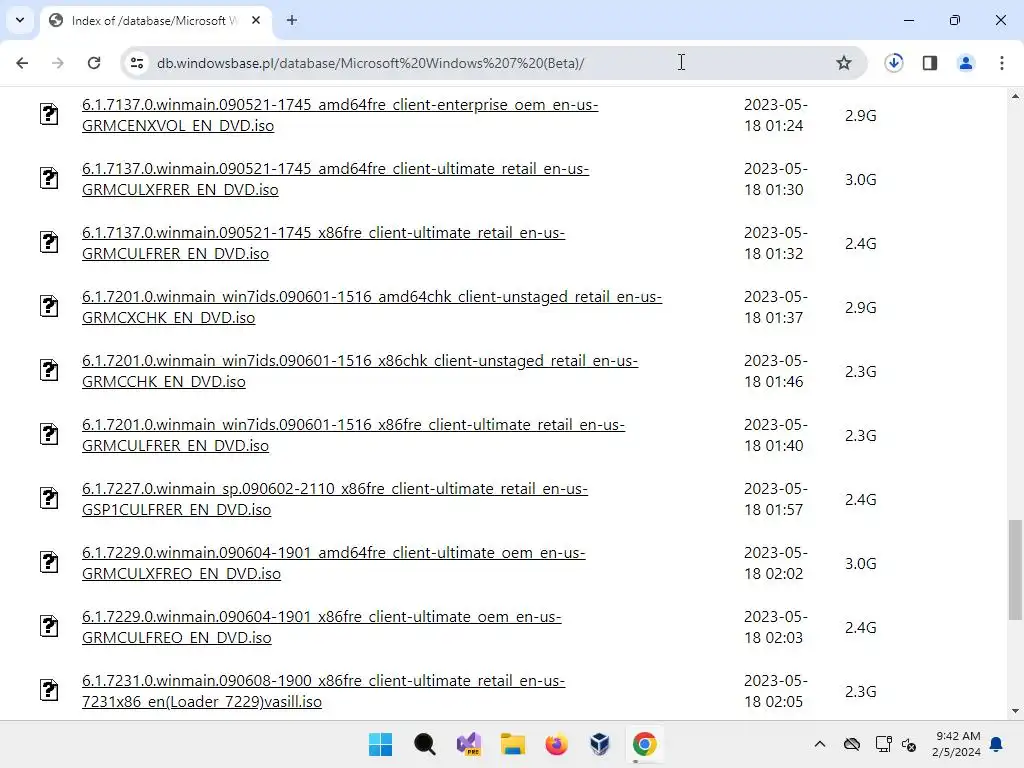Click file icon for 7201 amd64chk ISO
Viewport: 1024px width, 768px height.
click(49, 306)
